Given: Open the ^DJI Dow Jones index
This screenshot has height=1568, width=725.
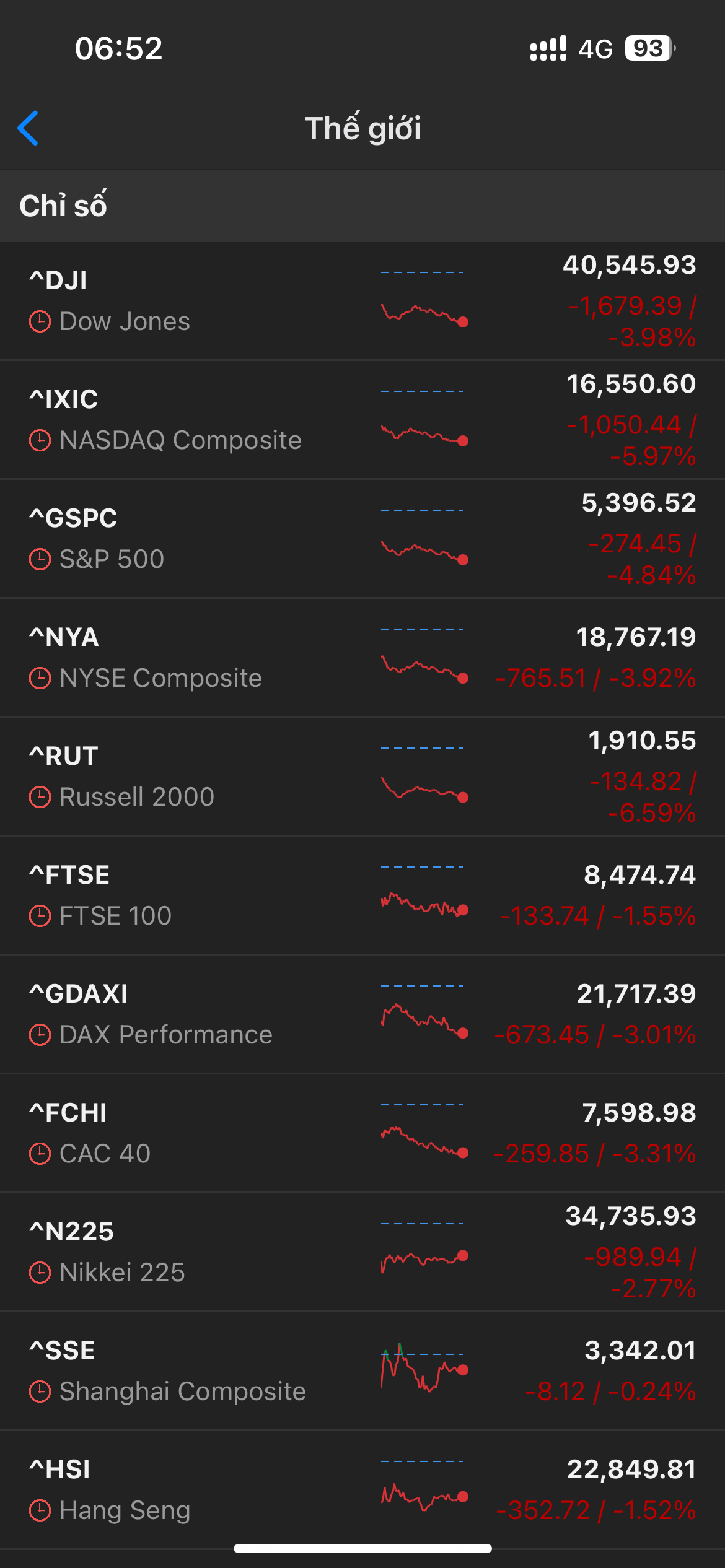Looking at the screenshot, I should coord(186,301).
